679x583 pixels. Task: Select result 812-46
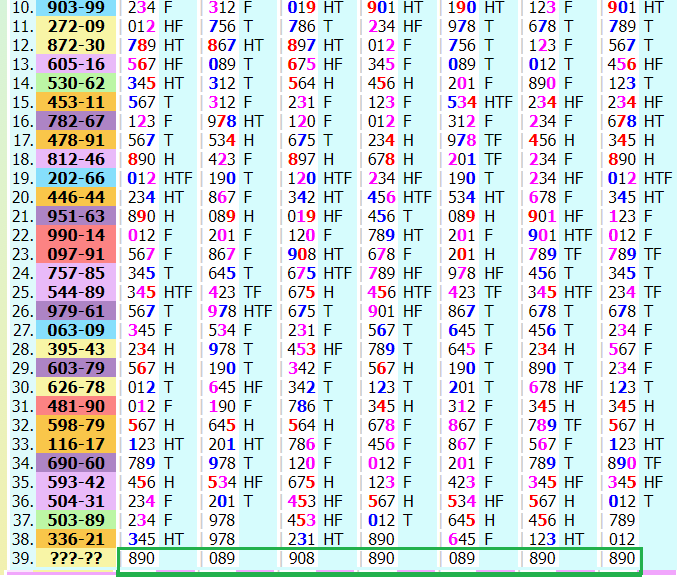[x=76, y=159]
